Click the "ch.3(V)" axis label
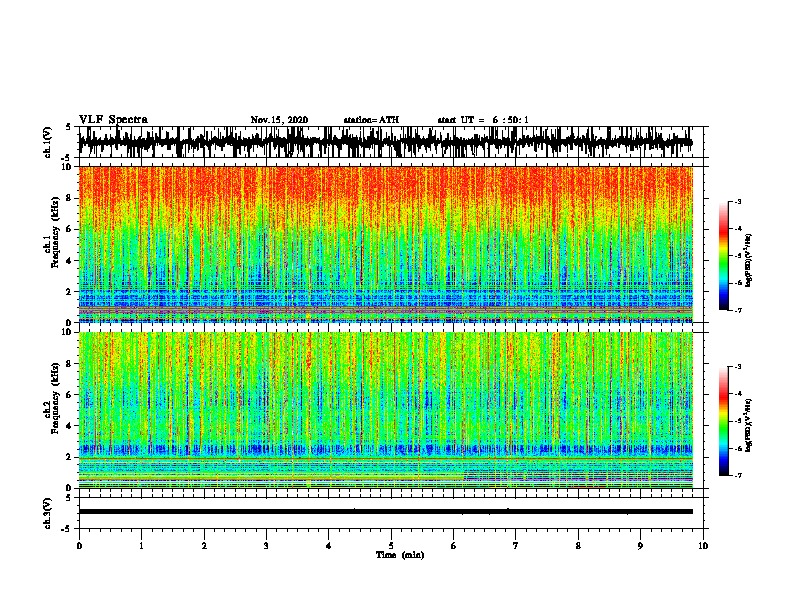This screenshot has width=792, height=612. 47,513
